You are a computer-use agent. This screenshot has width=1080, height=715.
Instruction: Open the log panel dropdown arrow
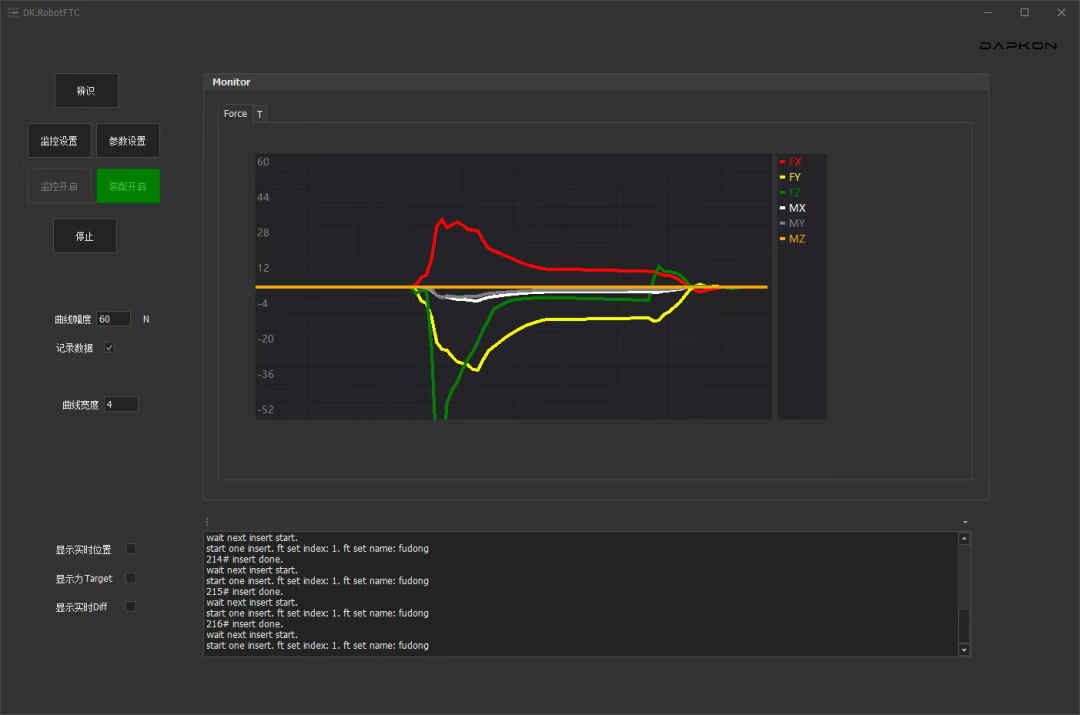click(x=965, y=522)
